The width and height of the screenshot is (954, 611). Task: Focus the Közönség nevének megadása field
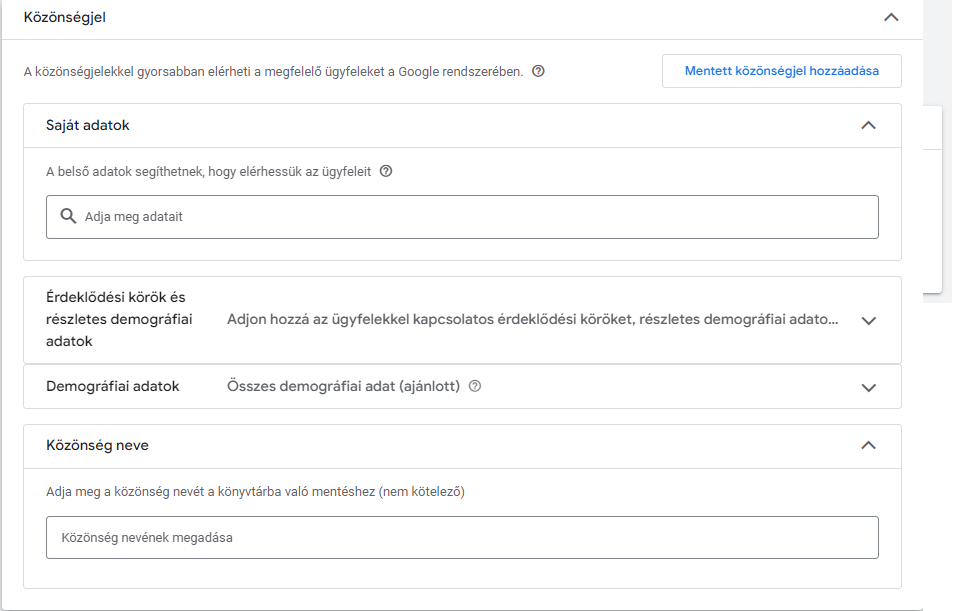(462, 537)
